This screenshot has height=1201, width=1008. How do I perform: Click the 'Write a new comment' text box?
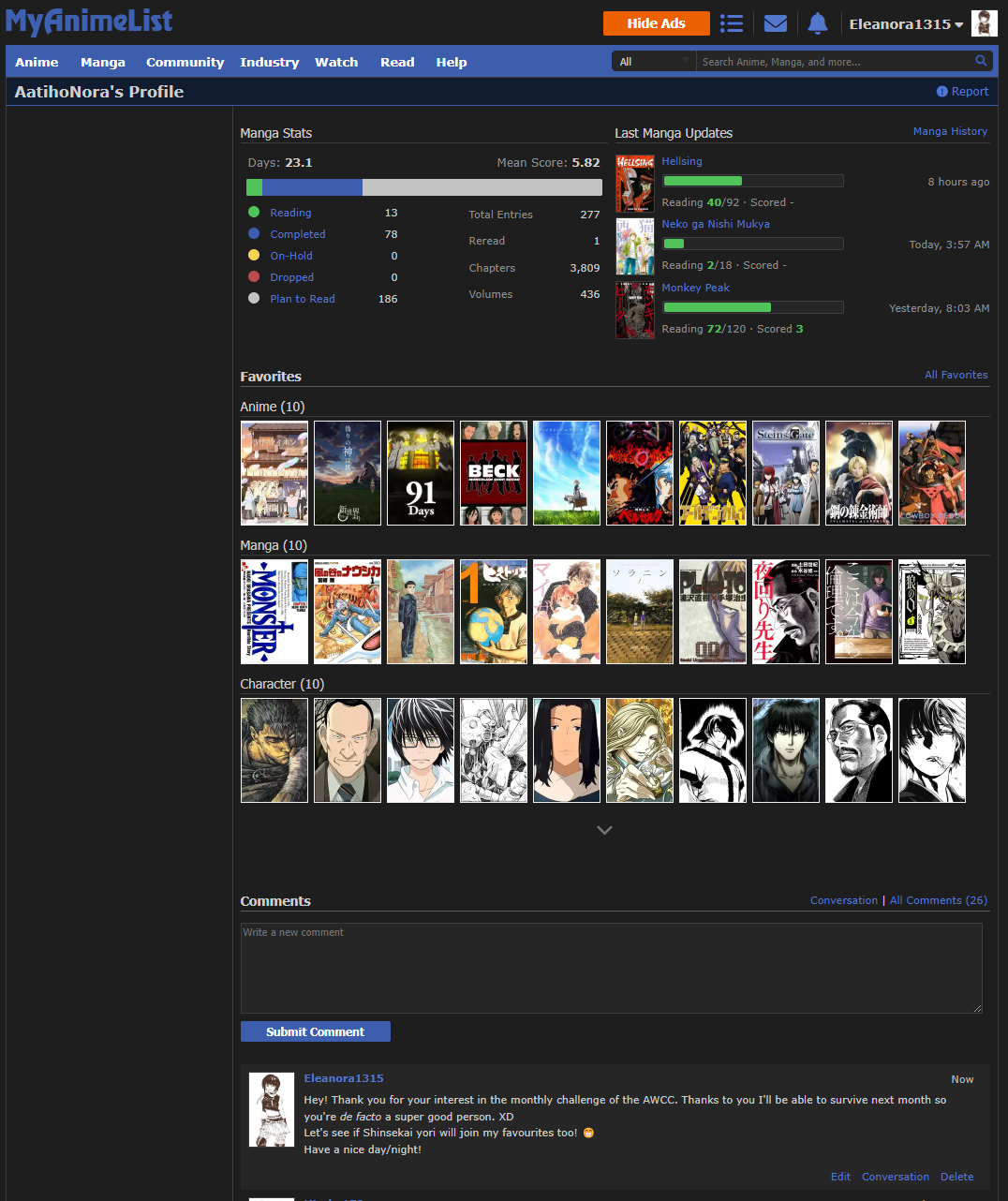(611, 968)
